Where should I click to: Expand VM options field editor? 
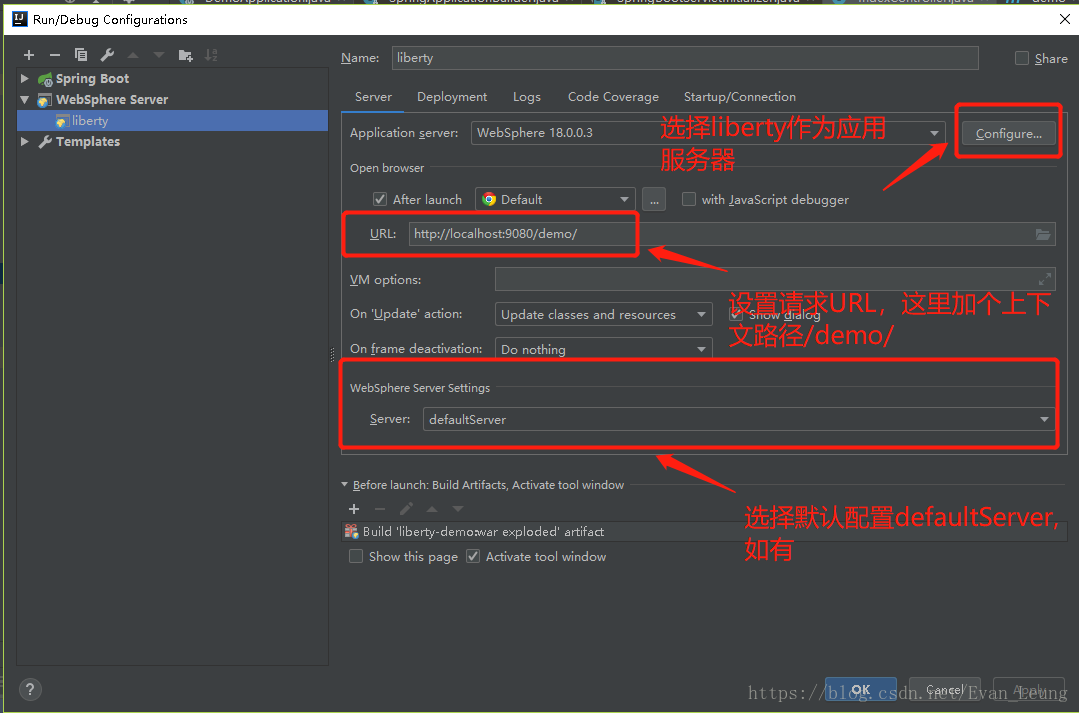click(x=1045, y=279)
